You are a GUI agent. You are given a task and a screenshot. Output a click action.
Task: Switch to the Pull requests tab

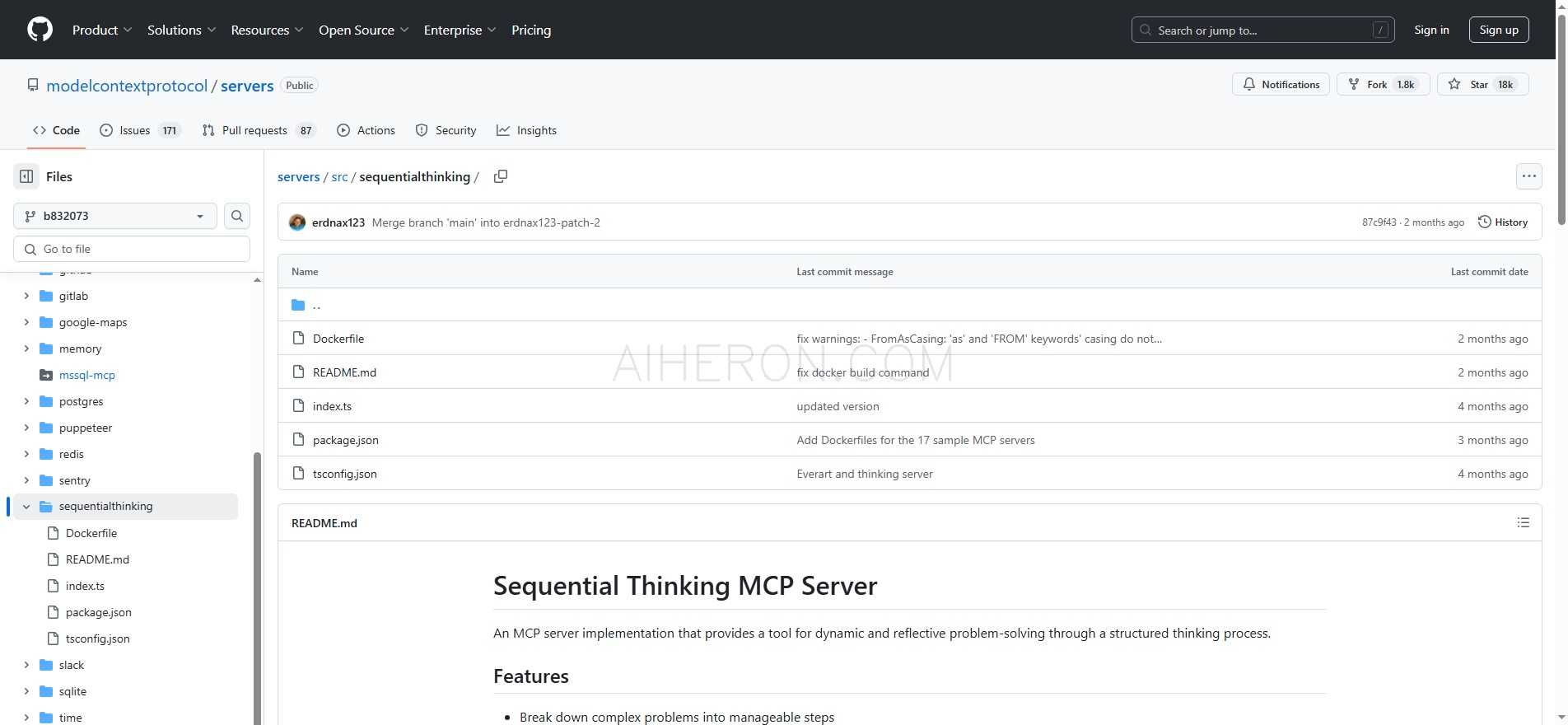click(x=255, y=130)
